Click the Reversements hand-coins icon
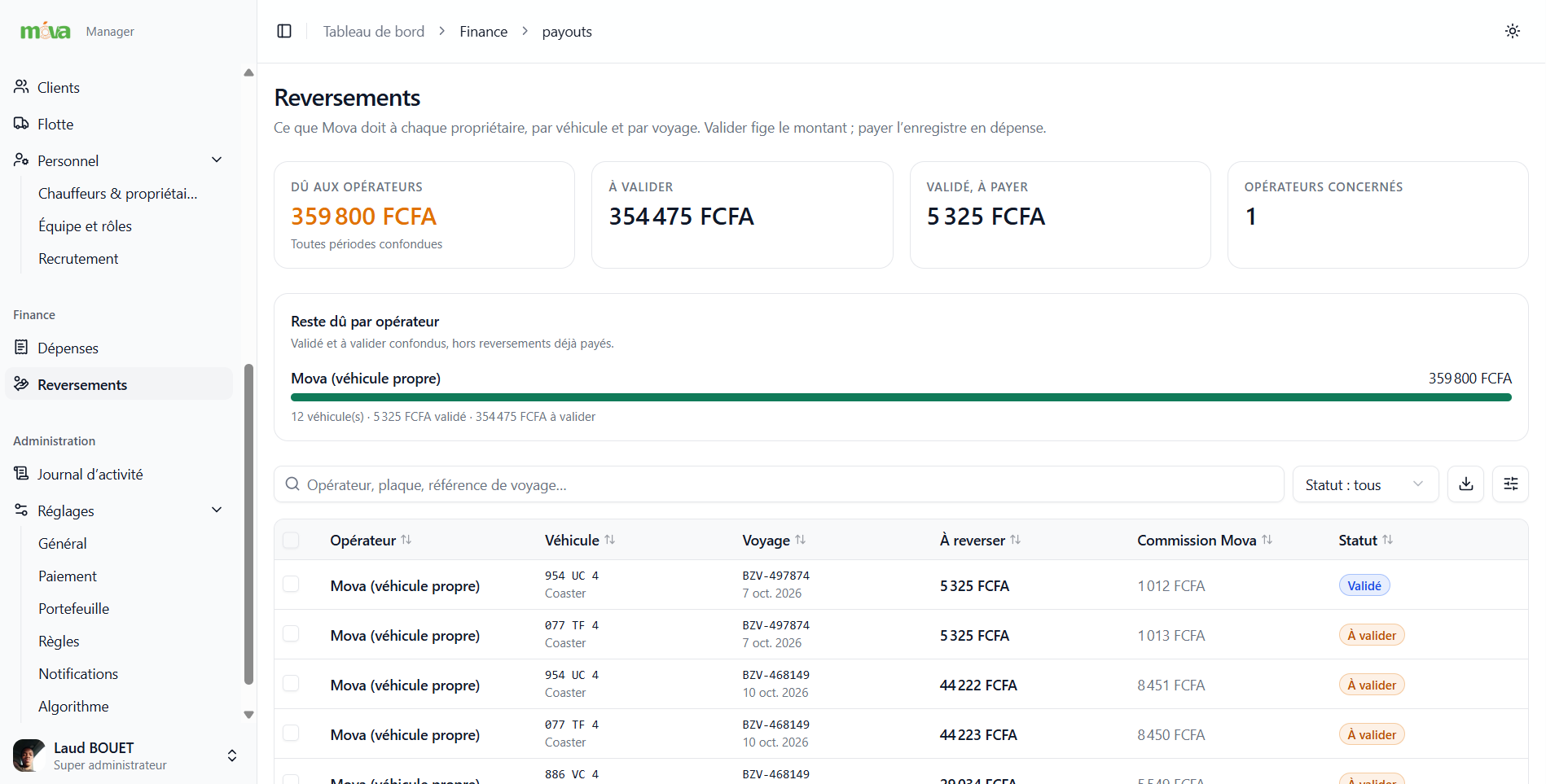Screen dimensions: 1546x784 21,383
